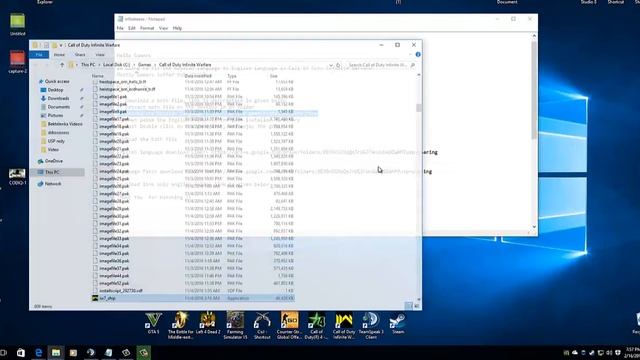This screenshot has width=640, height=360.
Task: Select the Untitled desktop icon
Action: coord(18,24)
